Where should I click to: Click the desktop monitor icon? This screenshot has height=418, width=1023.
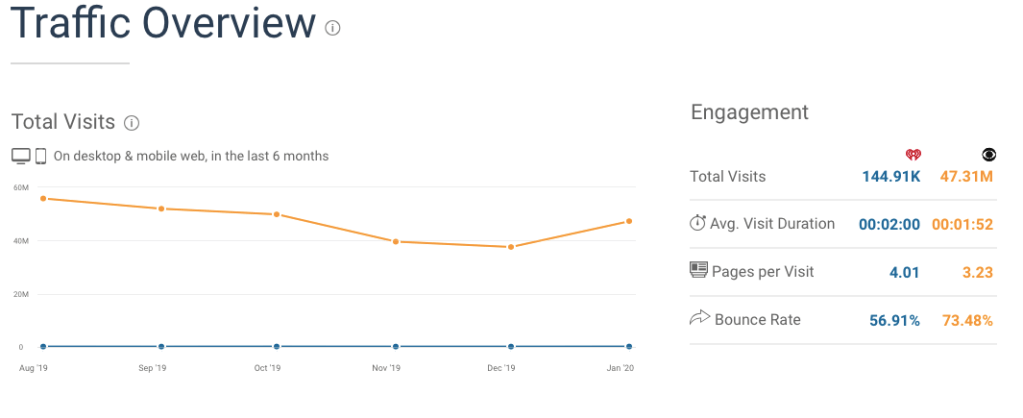pyautogui.click(x=21, y=156)
